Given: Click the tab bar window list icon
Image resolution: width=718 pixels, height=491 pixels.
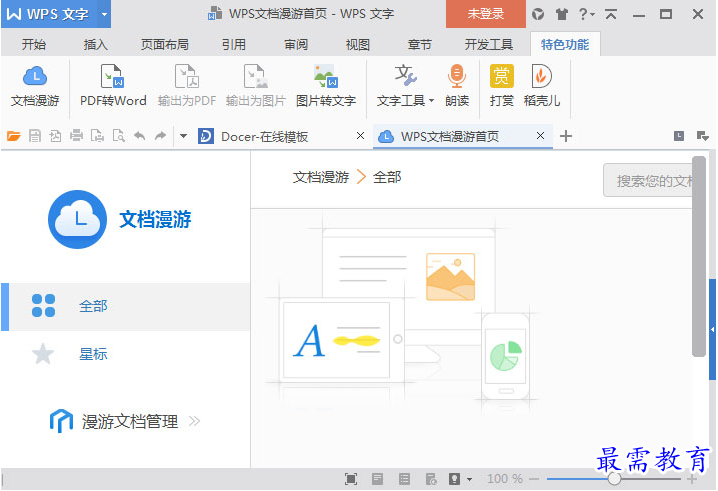Looking at the screenshot, I should [x=679, y=136].
